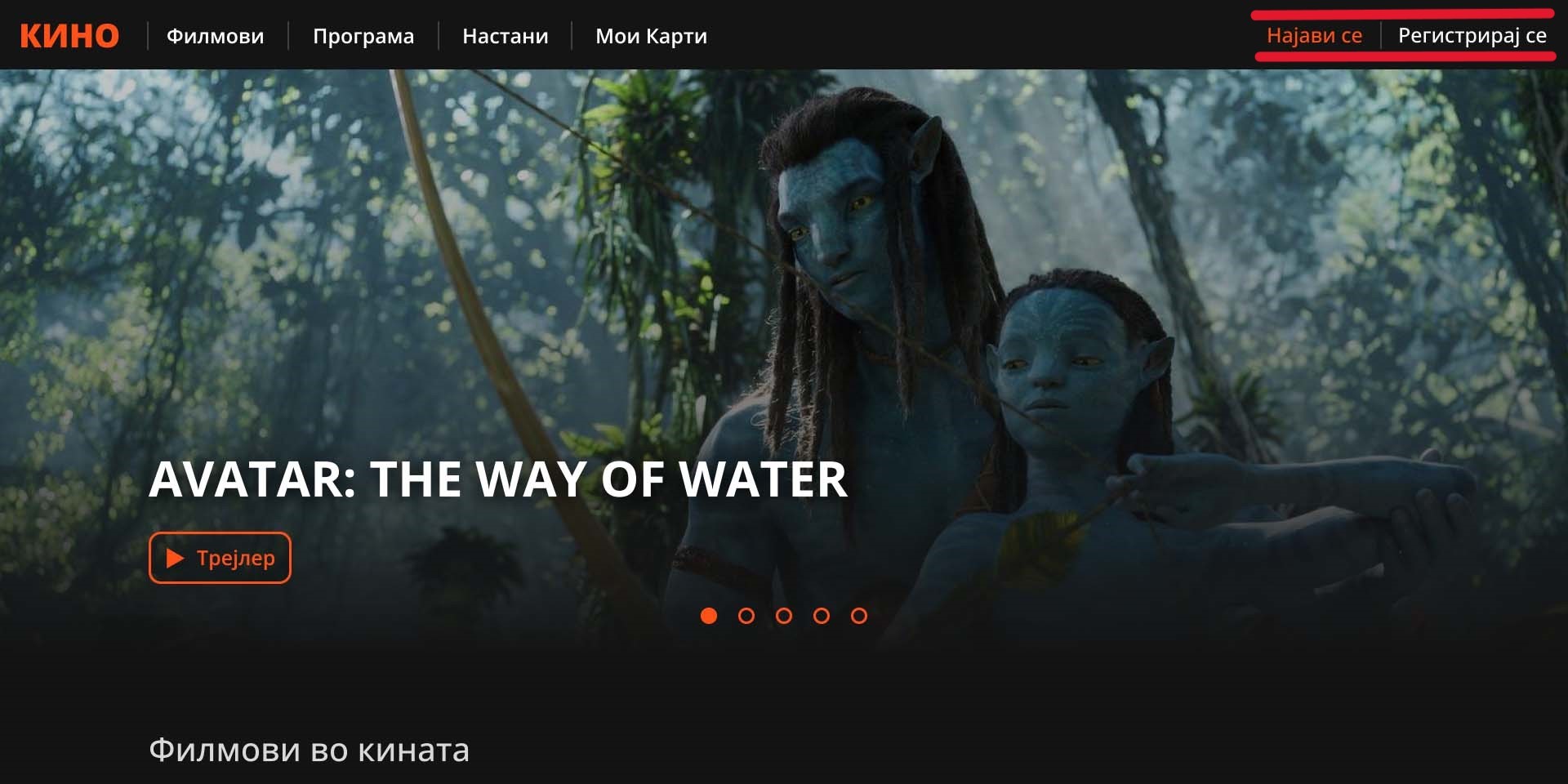
Task: Click the younger Na'vi character's face
Action: [x=1053, y=359]
